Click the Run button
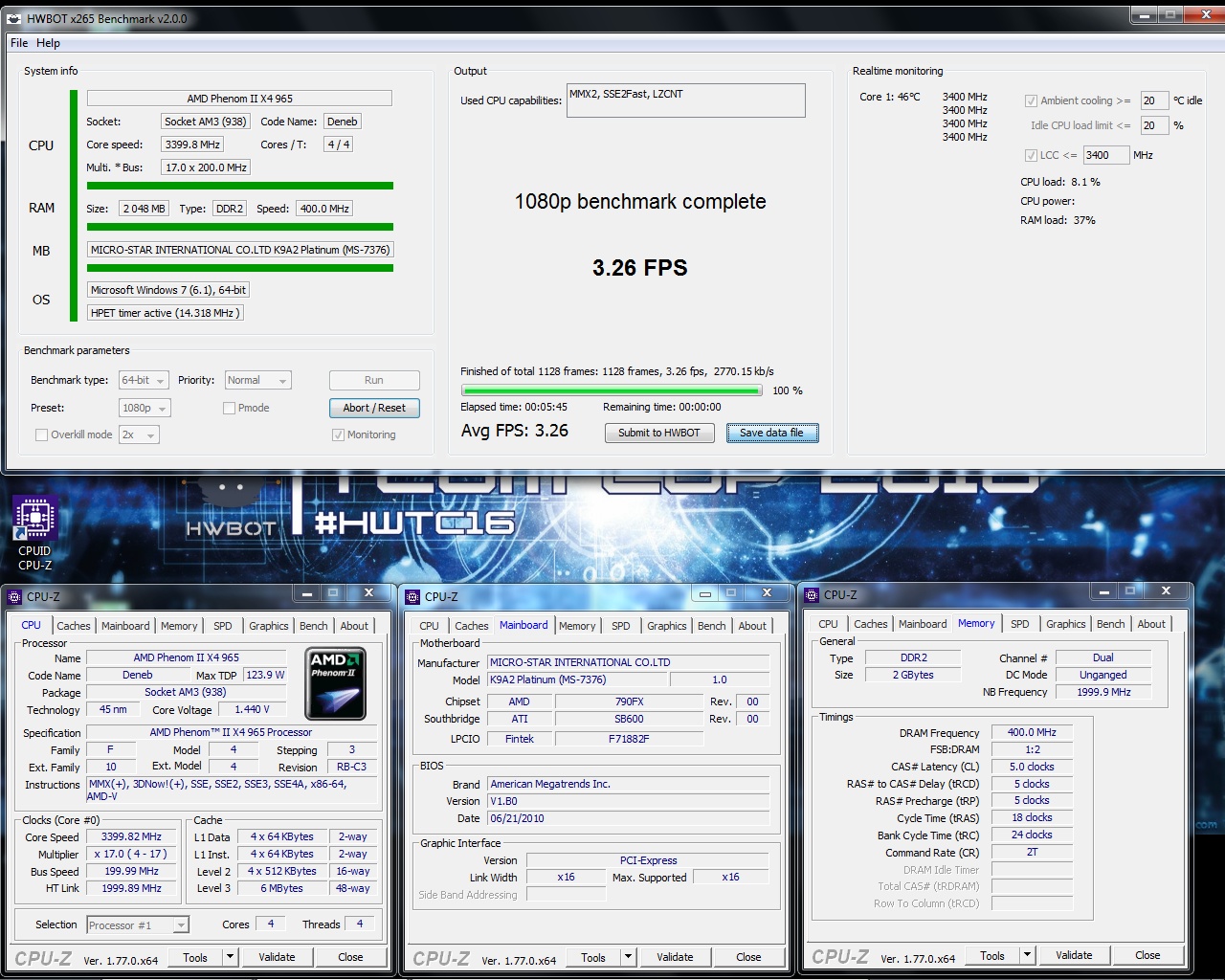The image size is (1225, 980). click(374, 380)
